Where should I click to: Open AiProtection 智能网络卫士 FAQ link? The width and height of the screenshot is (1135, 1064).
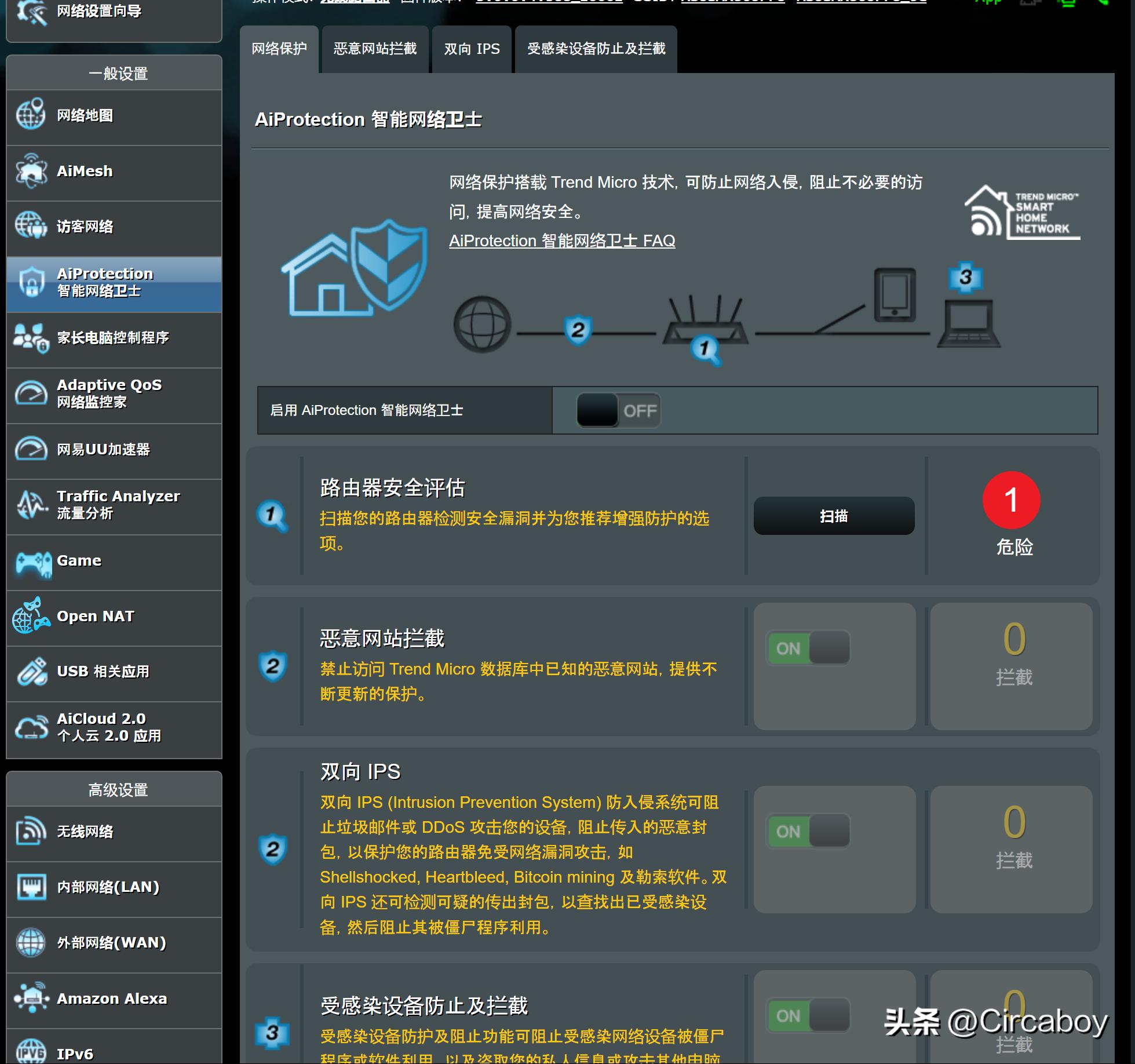[561, 241]
